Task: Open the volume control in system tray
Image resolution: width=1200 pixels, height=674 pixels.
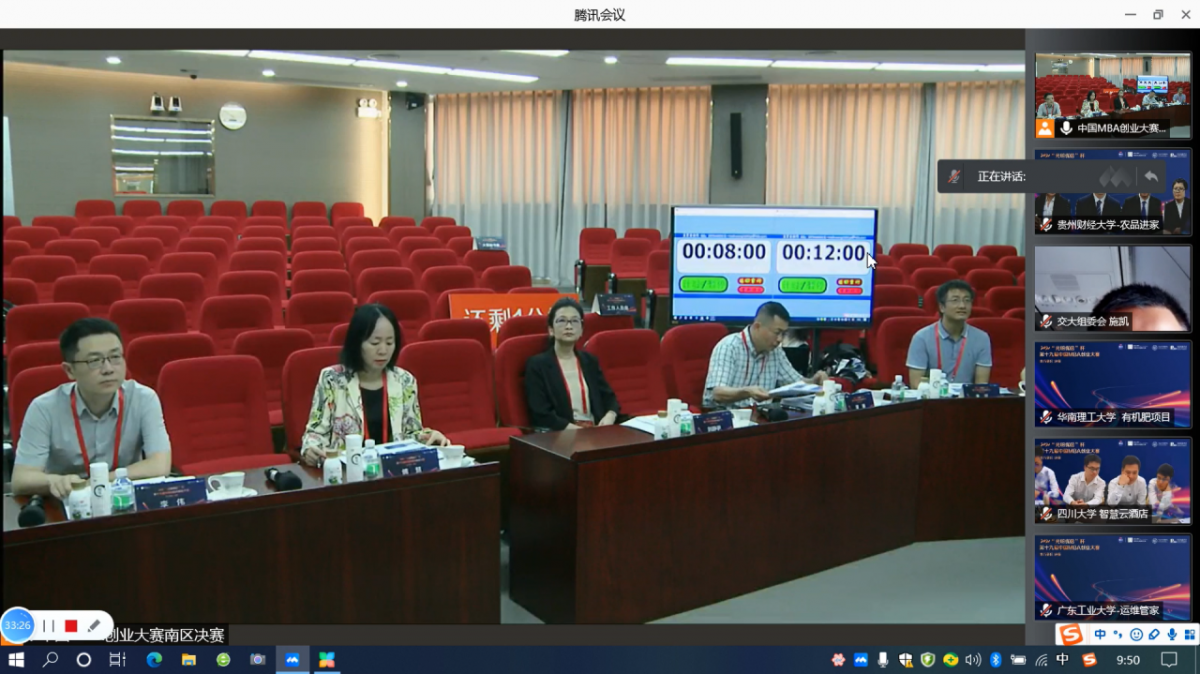Action: [x=973, y=660]
